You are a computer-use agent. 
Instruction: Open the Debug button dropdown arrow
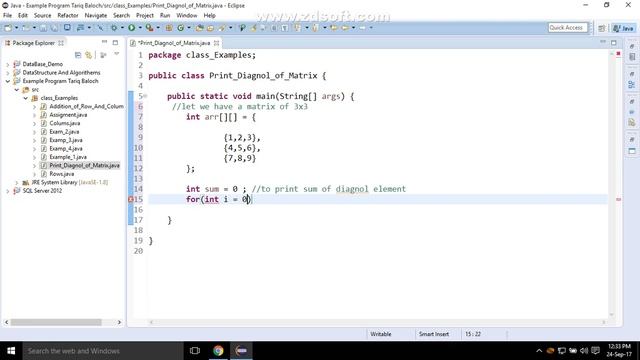pyautogui.click(x=122, y=28)
